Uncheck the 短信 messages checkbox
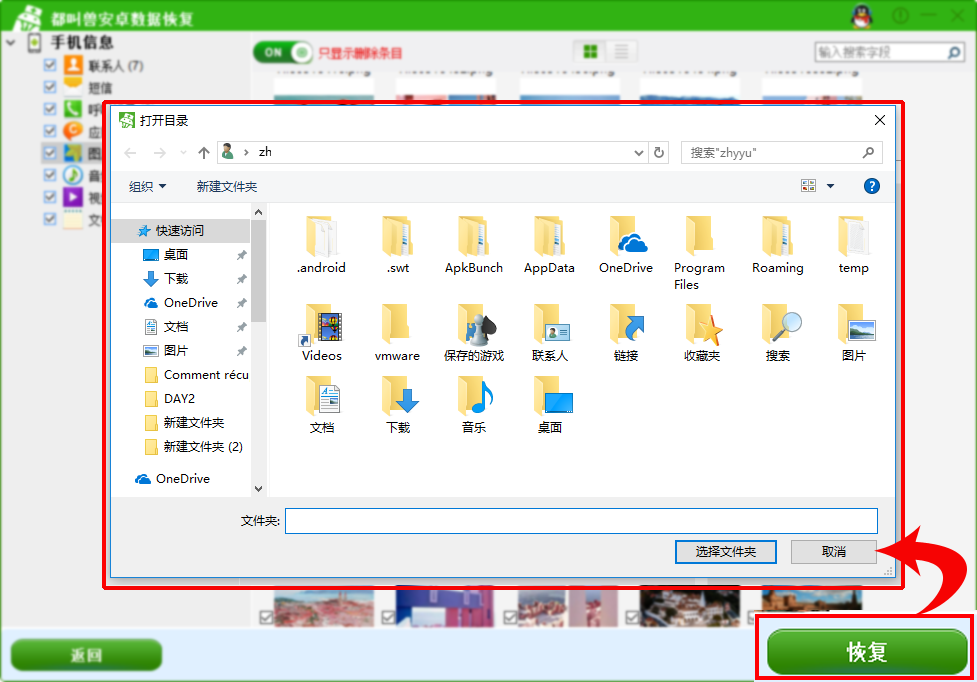This screenshot has height=682, width=977. tap(50, 87)
